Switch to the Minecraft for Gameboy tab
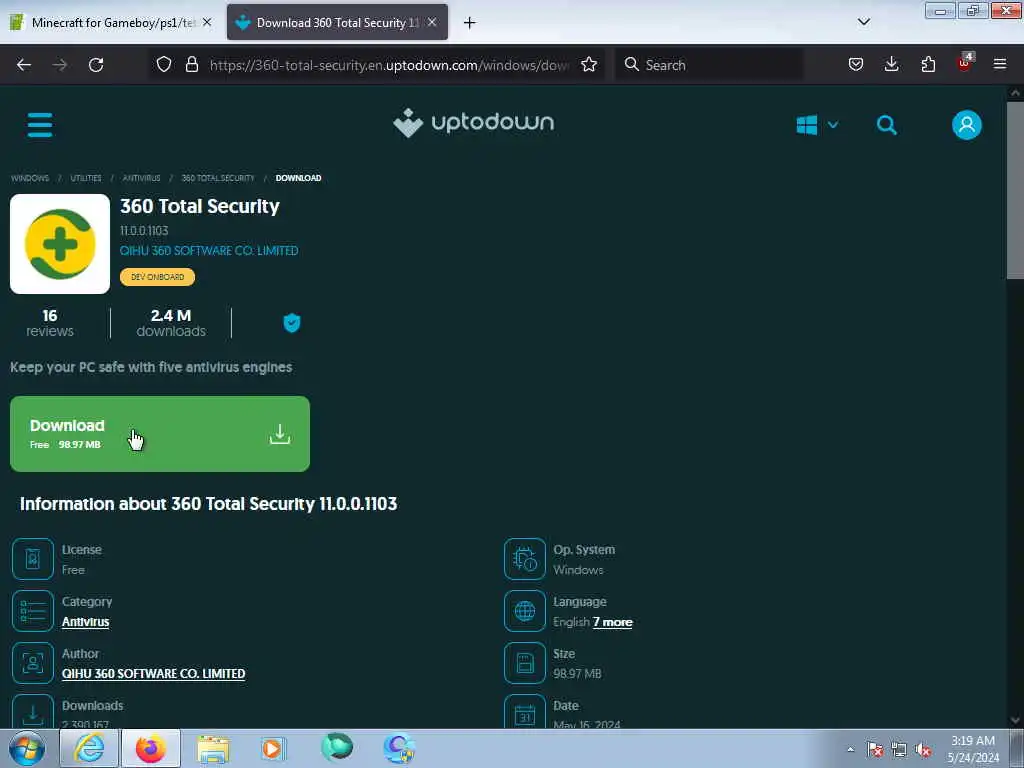 click(x=111, y=23)
